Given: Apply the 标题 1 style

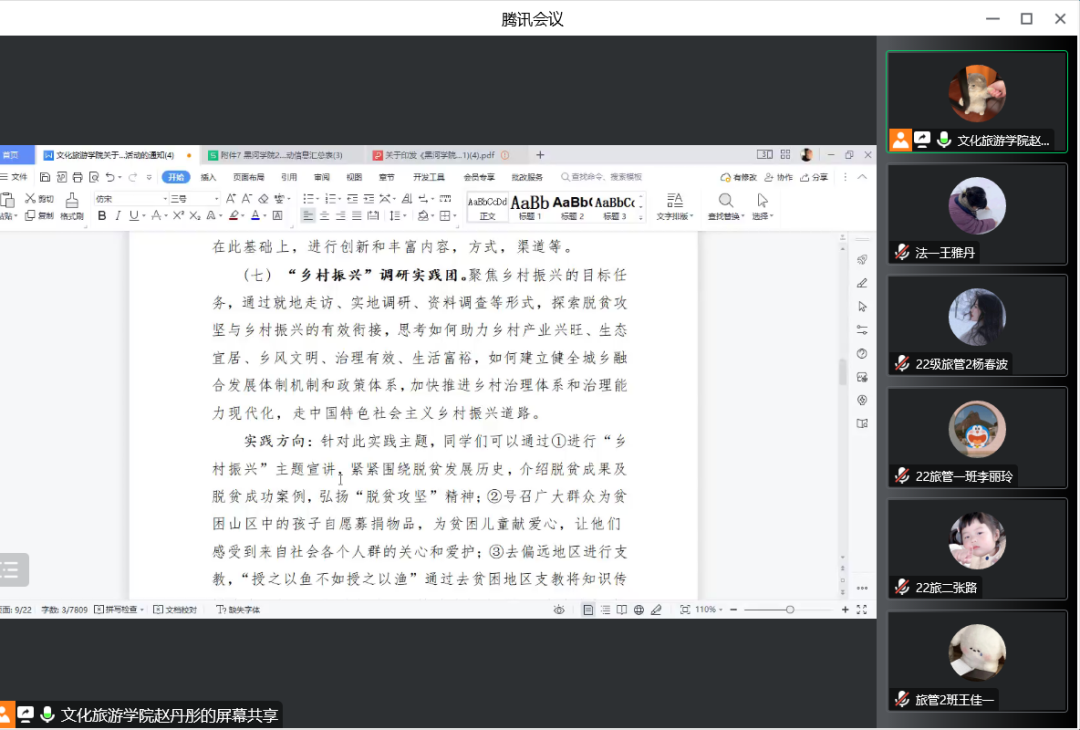Looking at the screenshot, I should 530,207.
